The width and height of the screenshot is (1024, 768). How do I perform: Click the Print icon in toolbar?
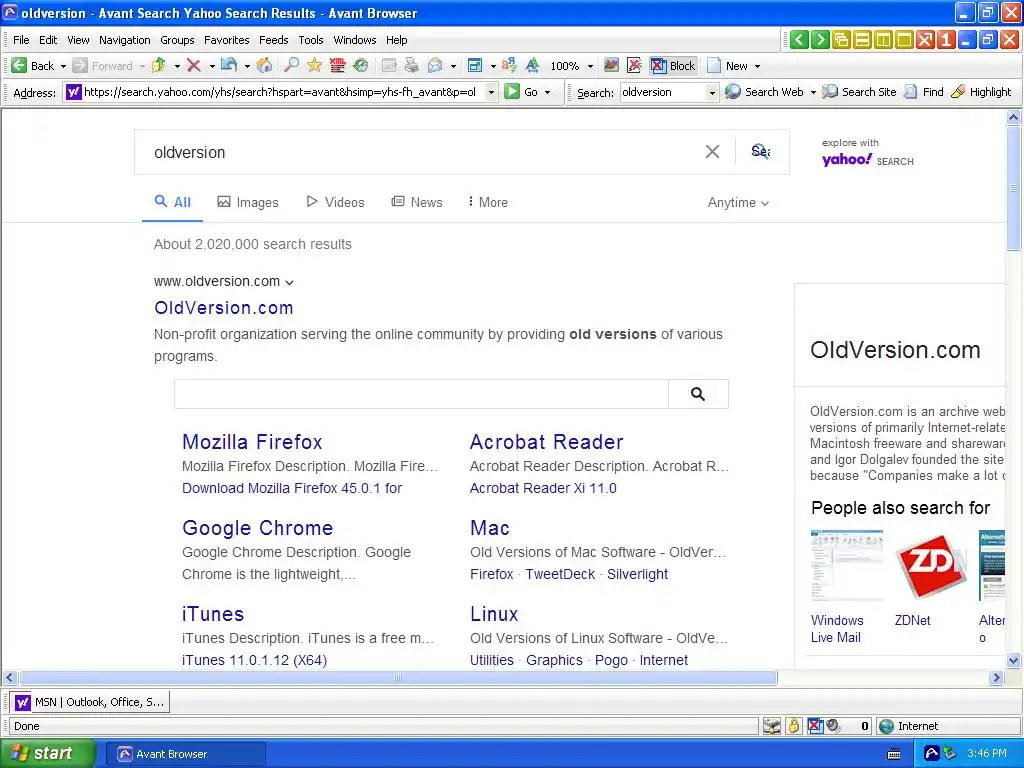[411, 65]
